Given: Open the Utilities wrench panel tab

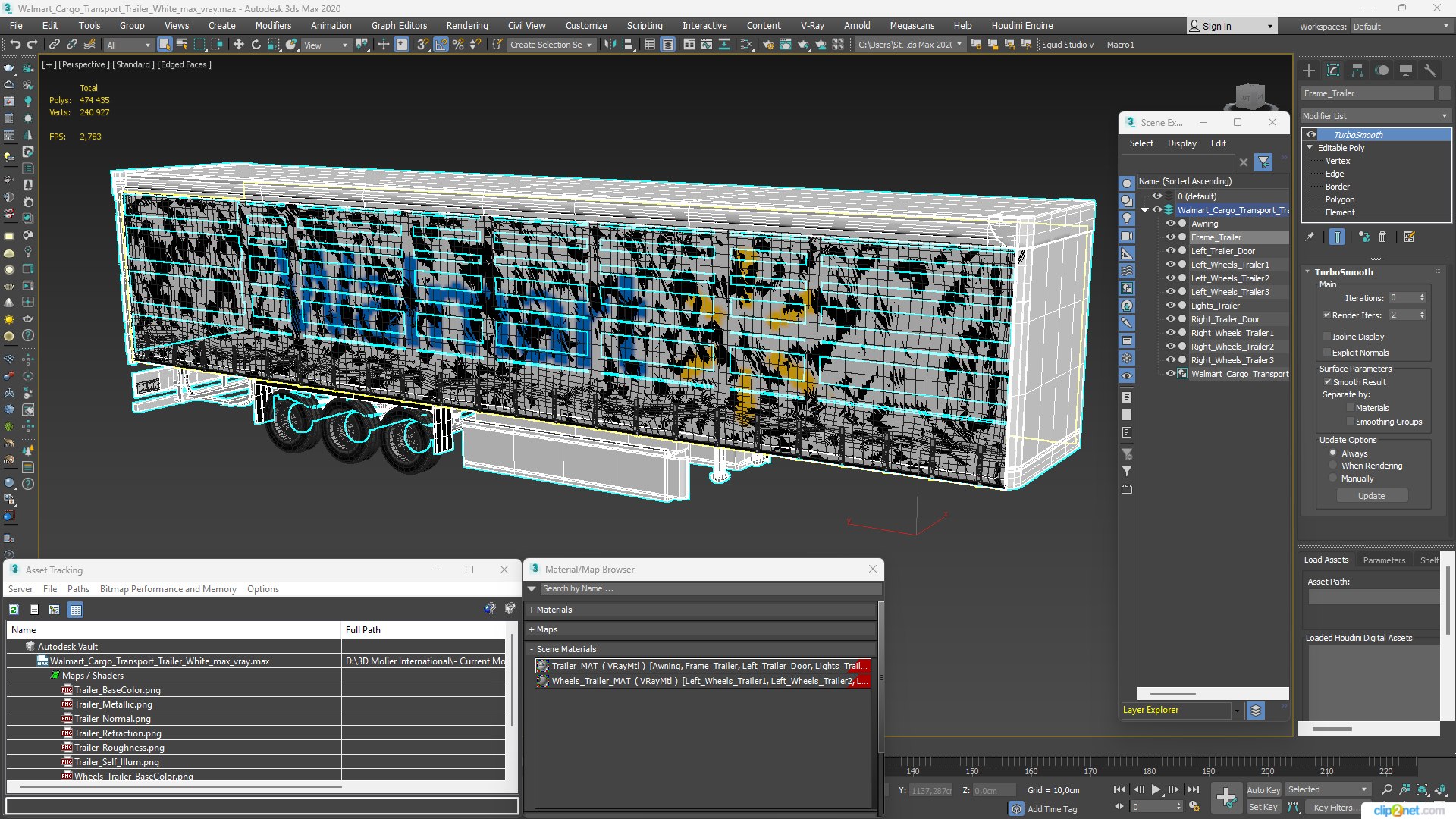Looking at the screenshot, I should [1430, 71].
